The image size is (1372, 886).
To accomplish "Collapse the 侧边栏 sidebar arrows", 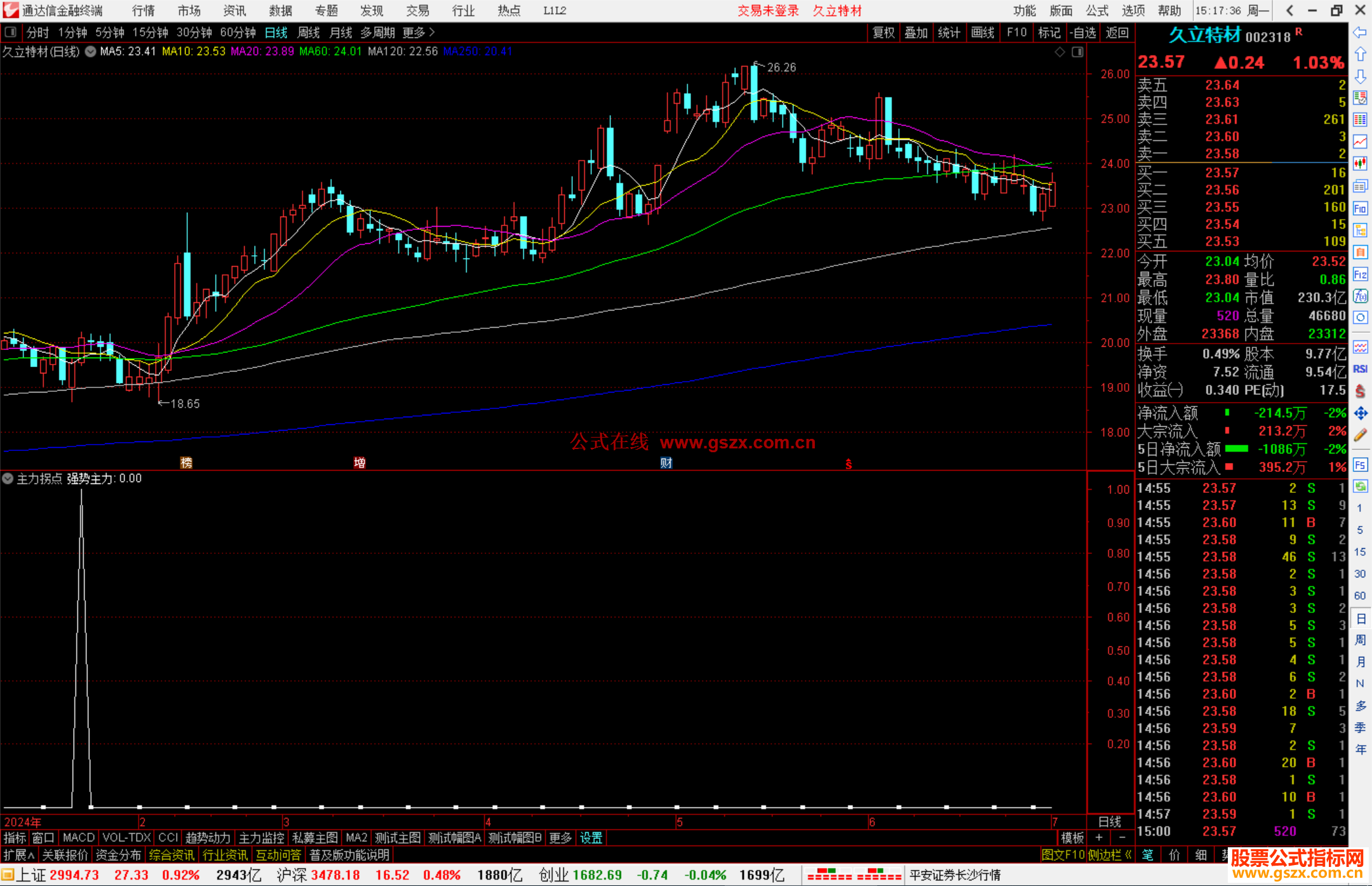I will pyautogui.click(x=1128, y=855).
